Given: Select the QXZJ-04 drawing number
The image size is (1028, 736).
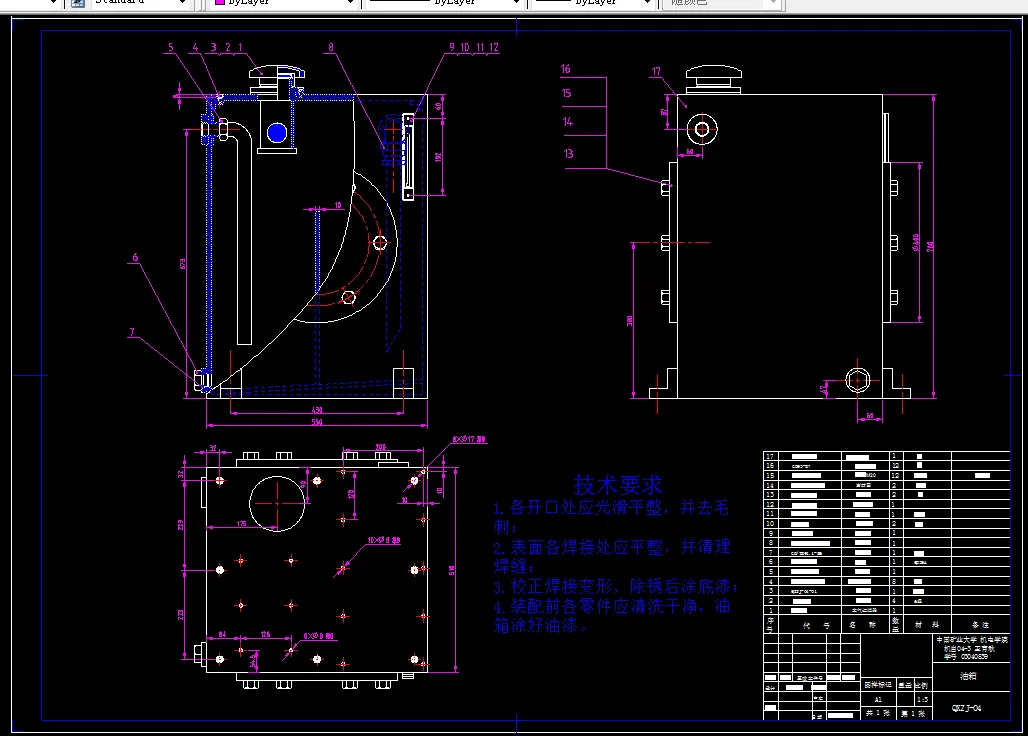Looking at the screenshot, I should [x=966, y=708].
